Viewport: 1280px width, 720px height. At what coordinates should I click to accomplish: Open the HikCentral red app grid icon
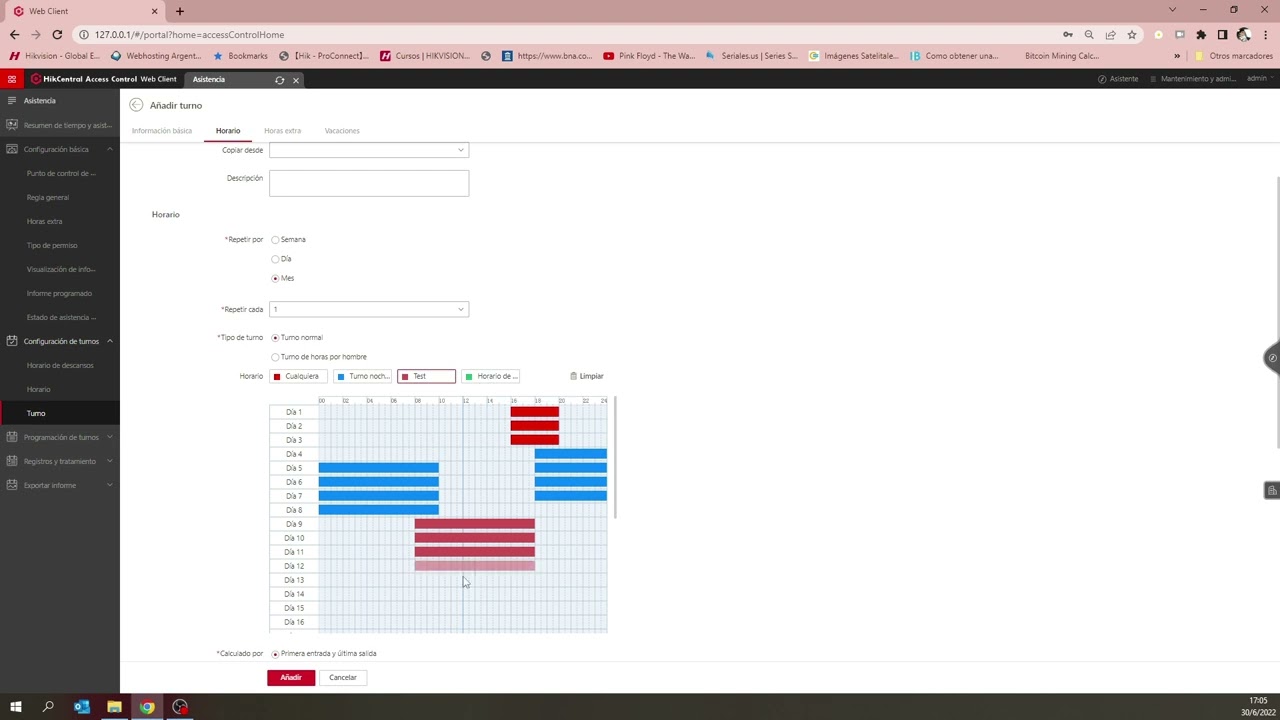coord(12,79)
